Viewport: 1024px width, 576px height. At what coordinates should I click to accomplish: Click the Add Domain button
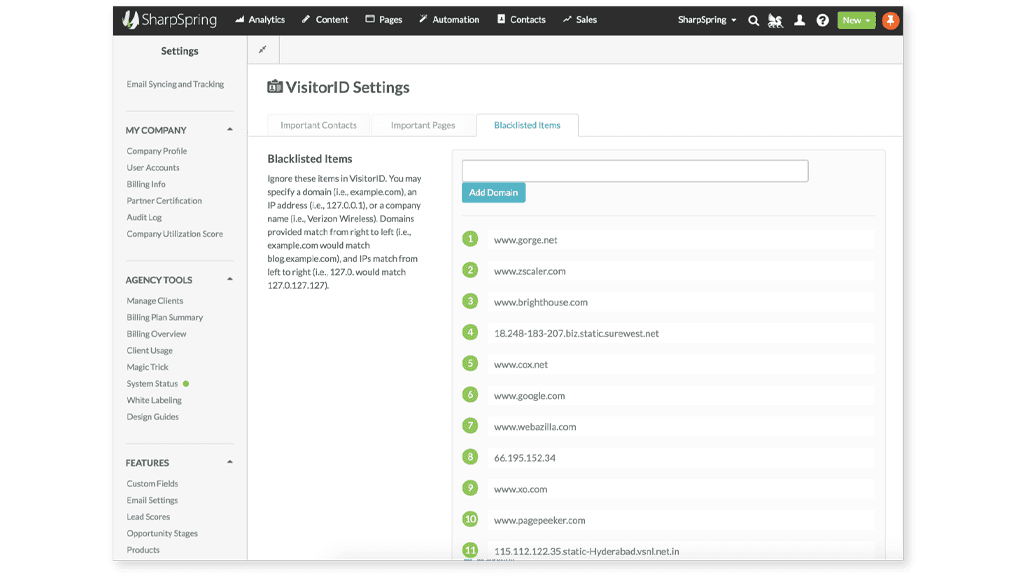point(493,193)
